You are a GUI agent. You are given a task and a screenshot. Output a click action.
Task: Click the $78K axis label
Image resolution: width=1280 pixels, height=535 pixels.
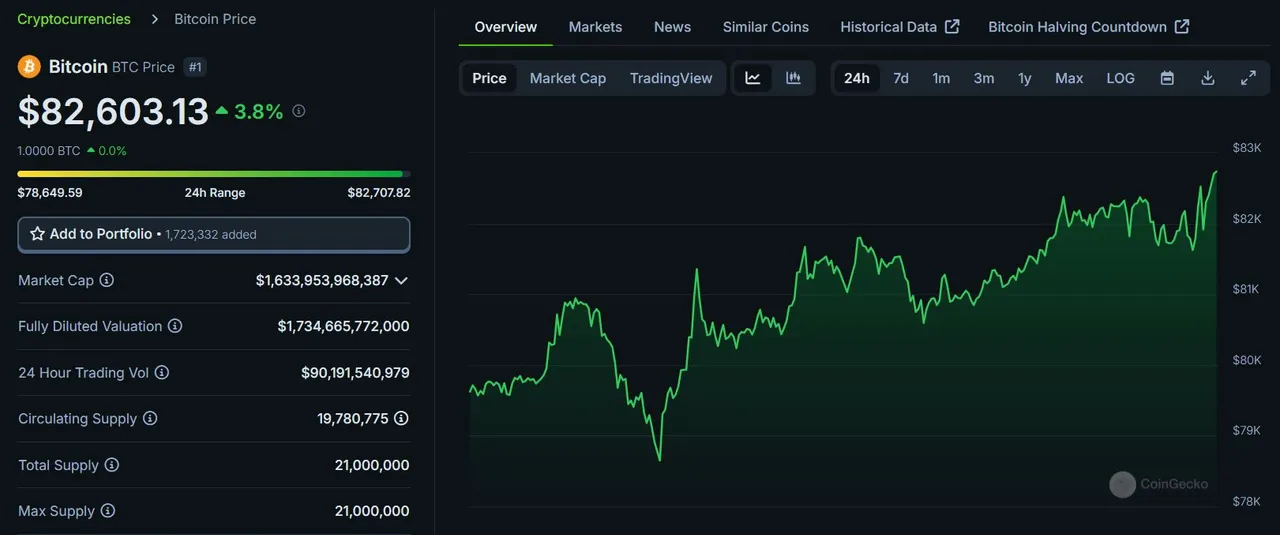coord(1246,501)
